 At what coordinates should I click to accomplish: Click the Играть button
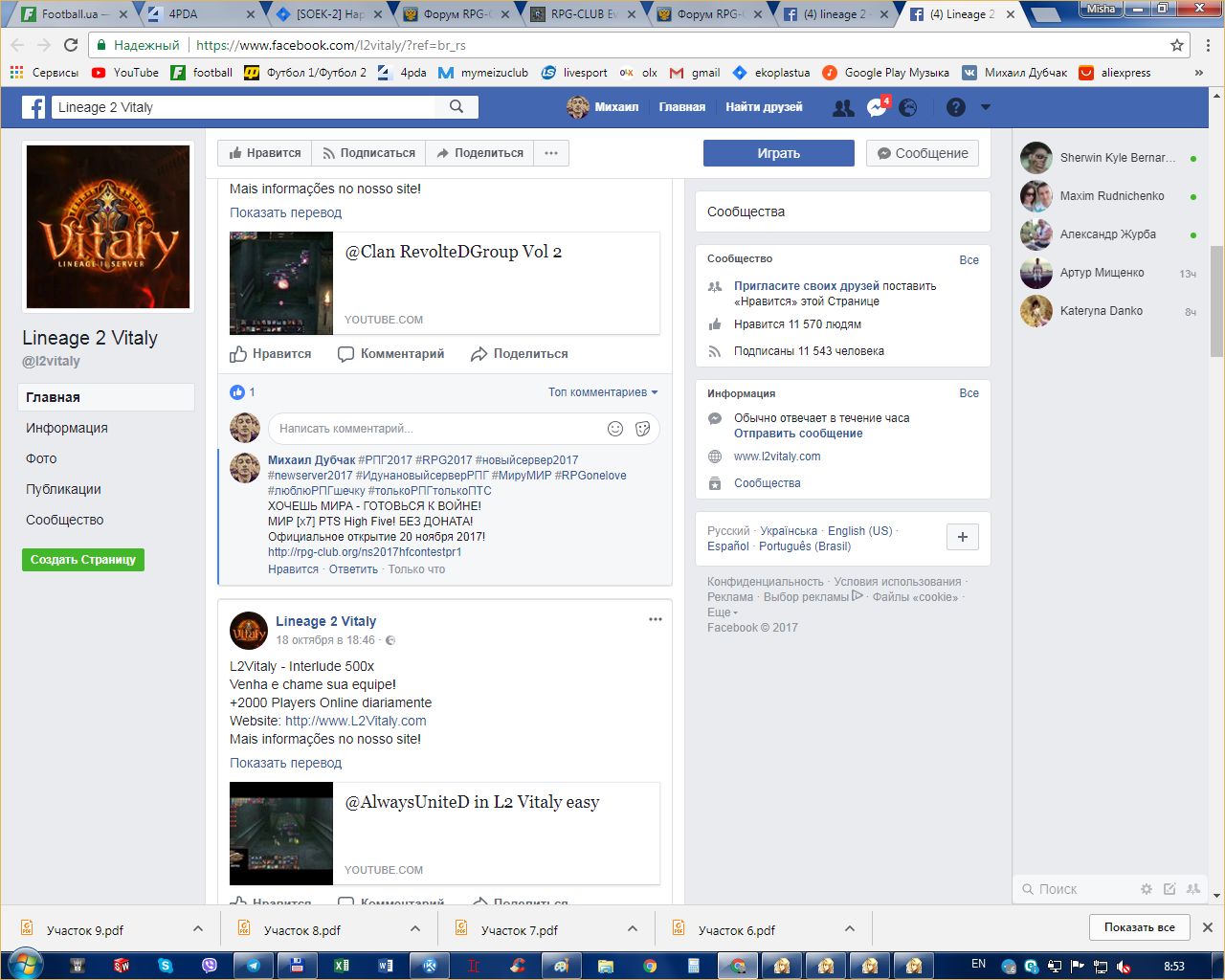779,153
